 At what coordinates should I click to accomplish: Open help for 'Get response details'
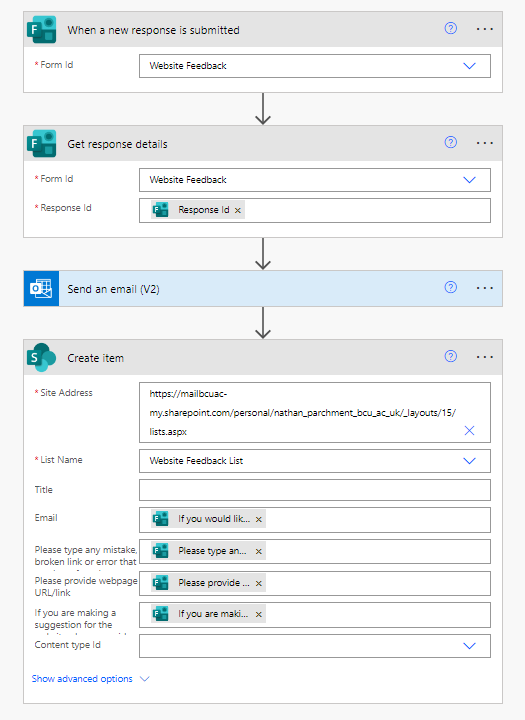pos(451,142)
